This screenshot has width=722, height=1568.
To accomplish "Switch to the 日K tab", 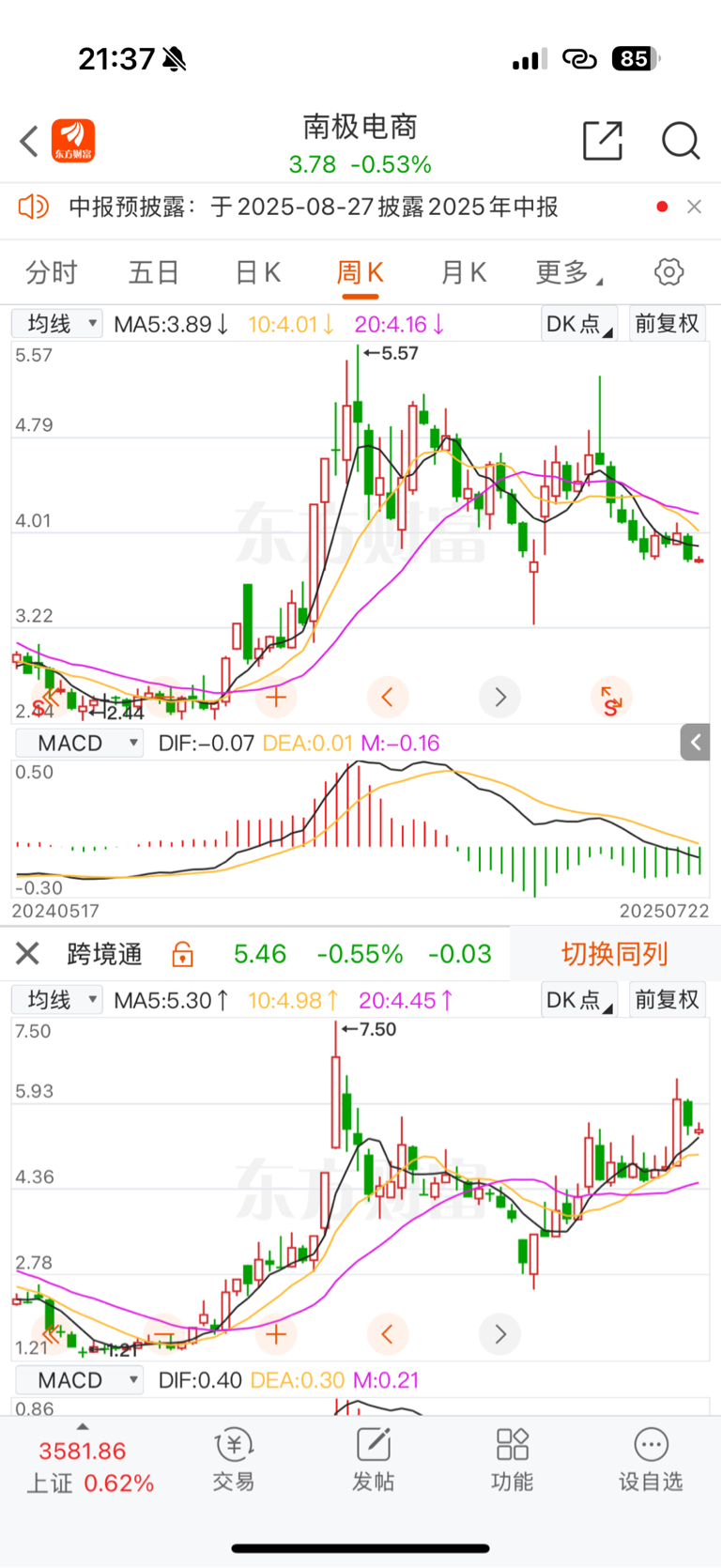I will (257, 272).
